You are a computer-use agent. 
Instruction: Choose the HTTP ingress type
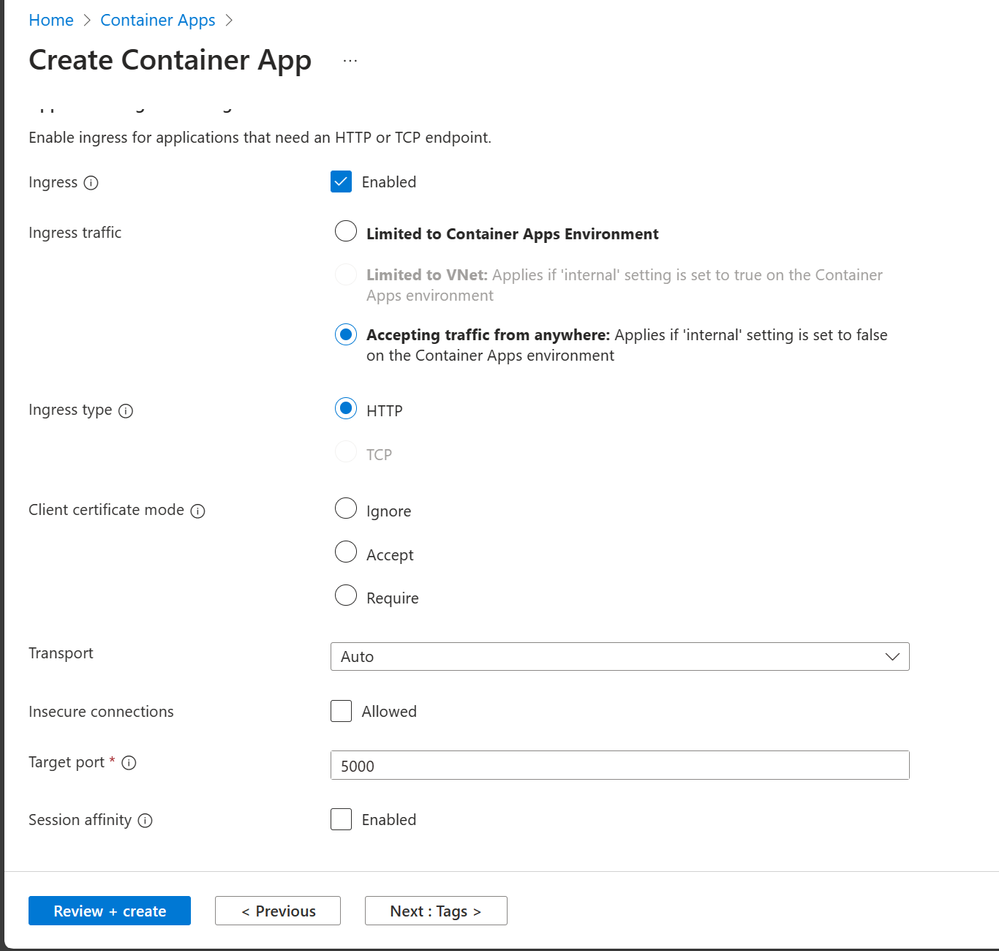[346, 409]
